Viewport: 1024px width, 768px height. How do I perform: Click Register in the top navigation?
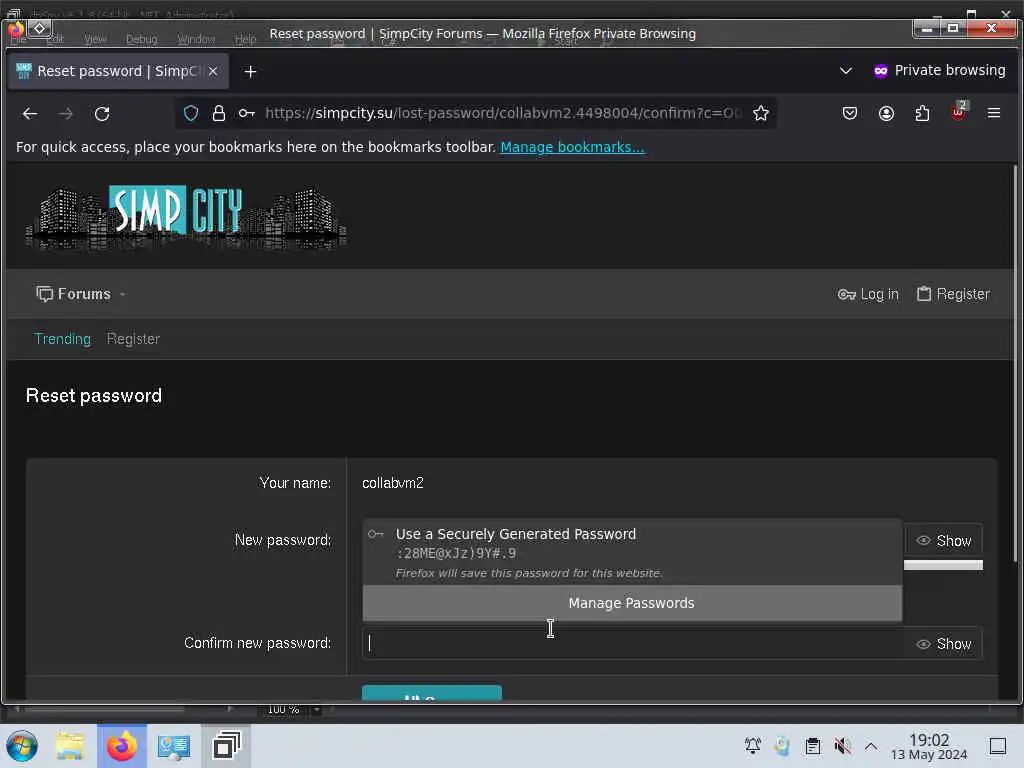[953, 294]
